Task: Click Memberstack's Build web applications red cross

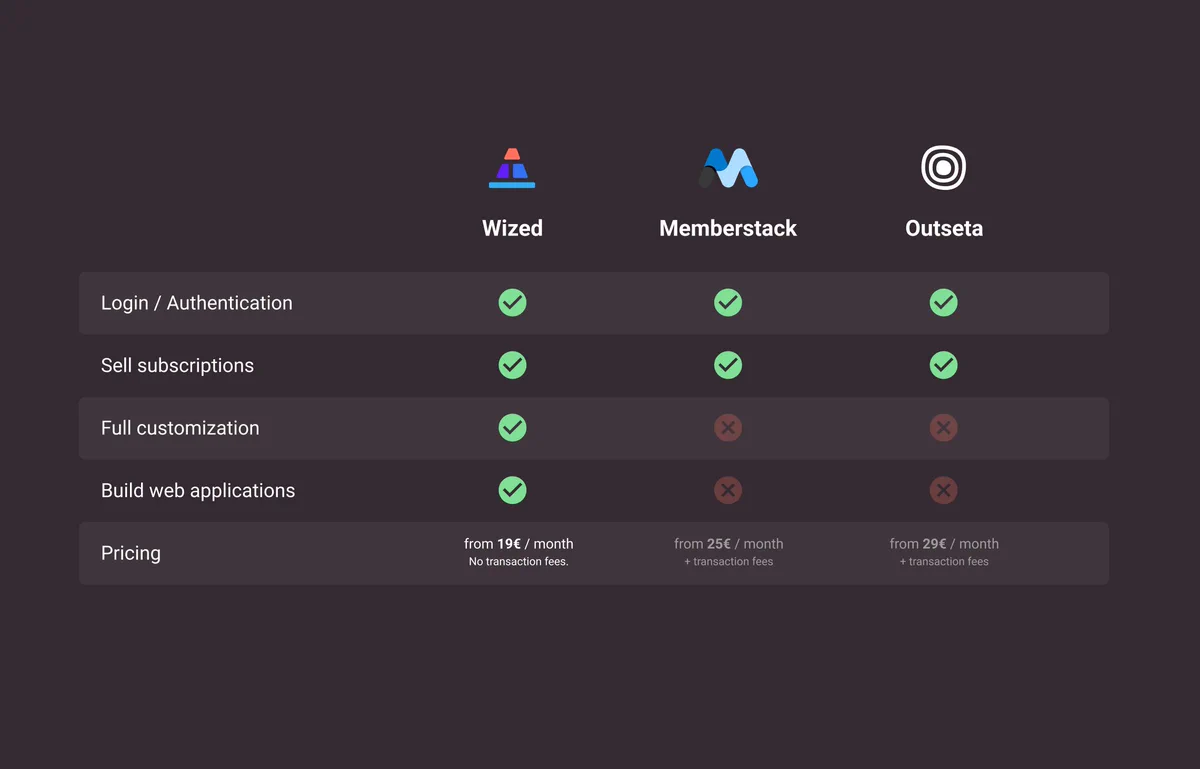Action: coord(728,490)
